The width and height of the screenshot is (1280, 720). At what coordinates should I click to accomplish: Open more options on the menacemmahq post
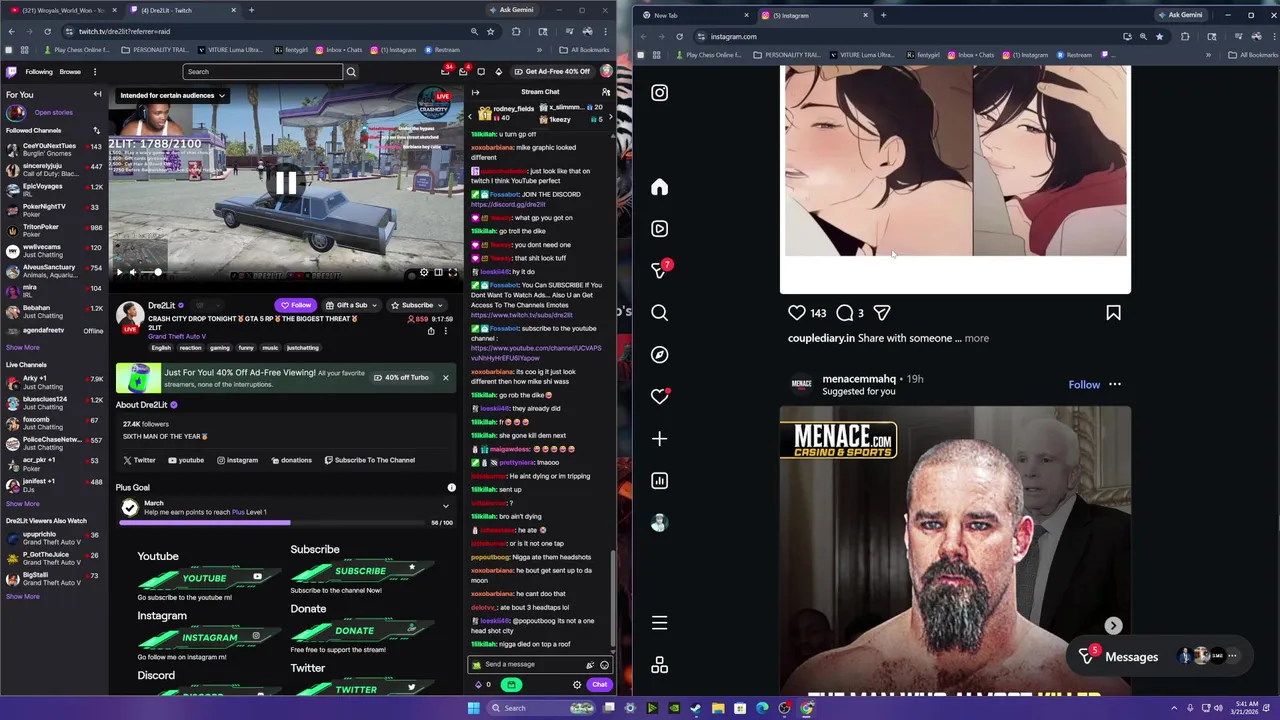coord(1115,384)
